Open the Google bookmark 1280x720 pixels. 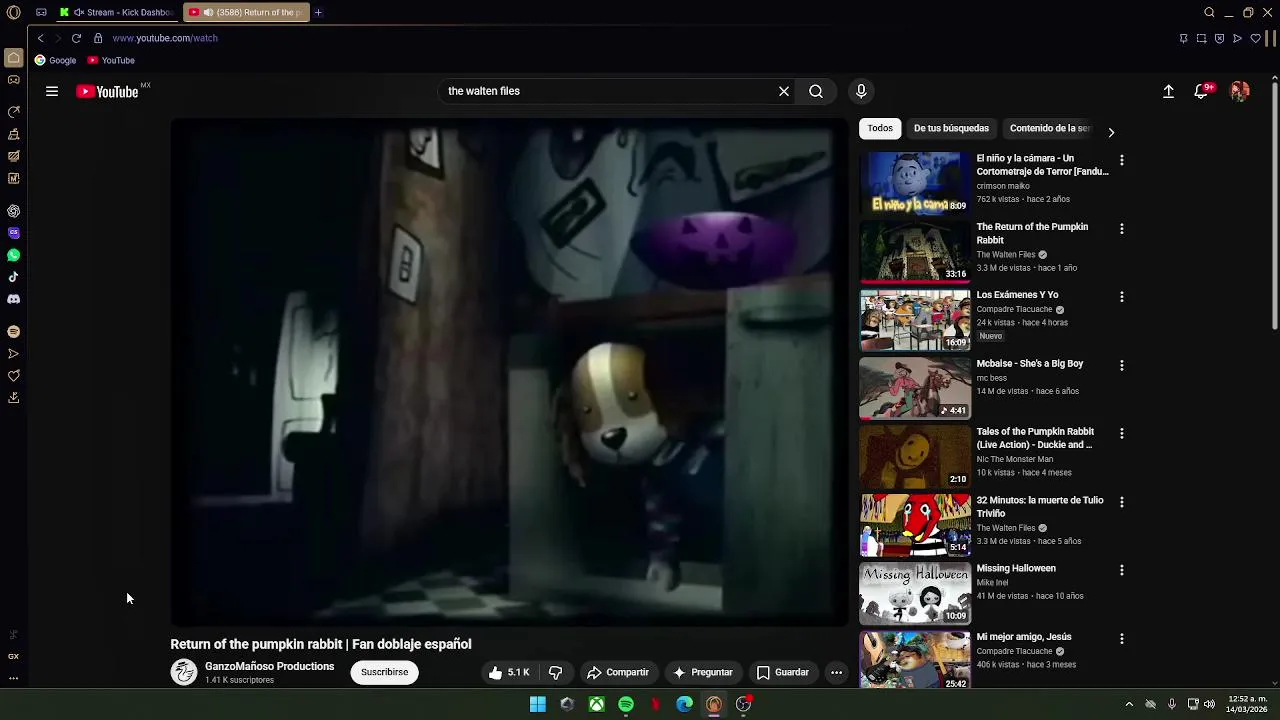click(x=55, y=60)
